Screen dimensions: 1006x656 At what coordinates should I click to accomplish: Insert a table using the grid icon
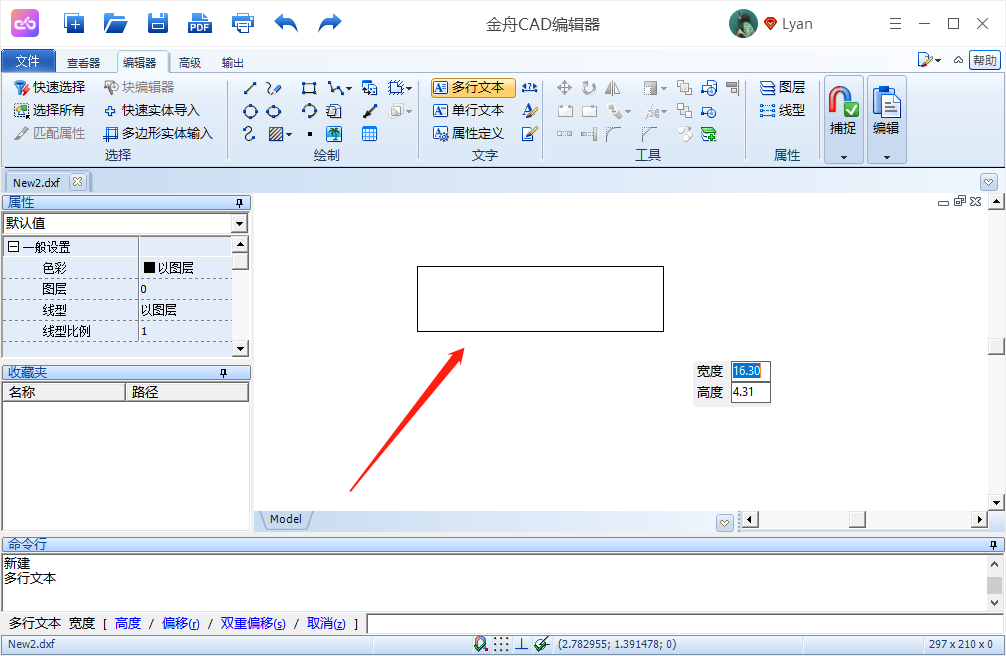(x=370, y=134)
